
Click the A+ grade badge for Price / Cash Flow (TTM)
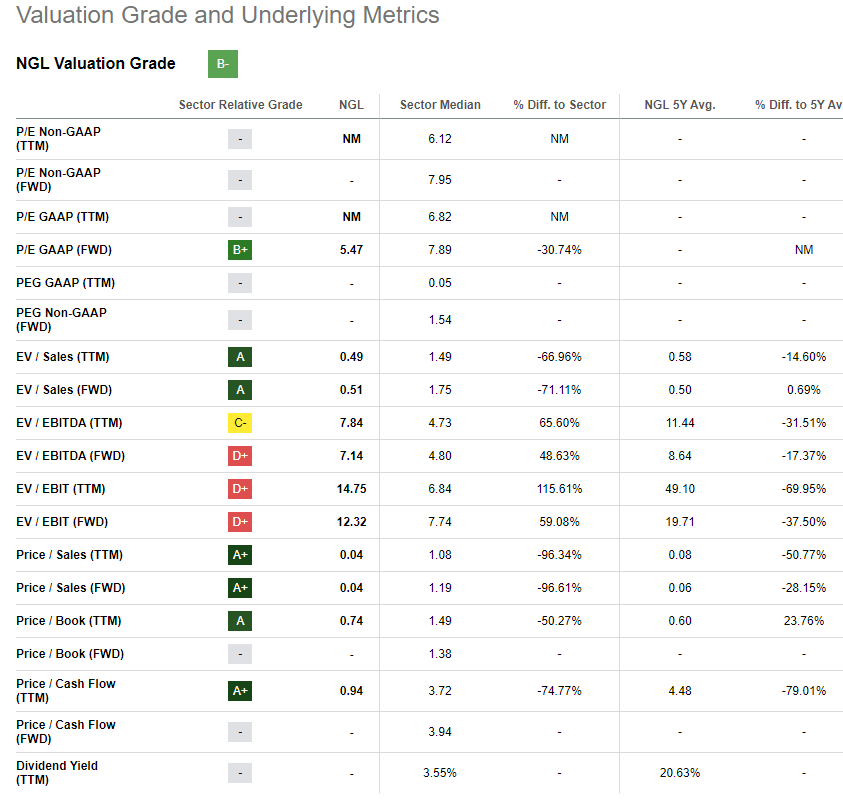(x=240, y=690)
